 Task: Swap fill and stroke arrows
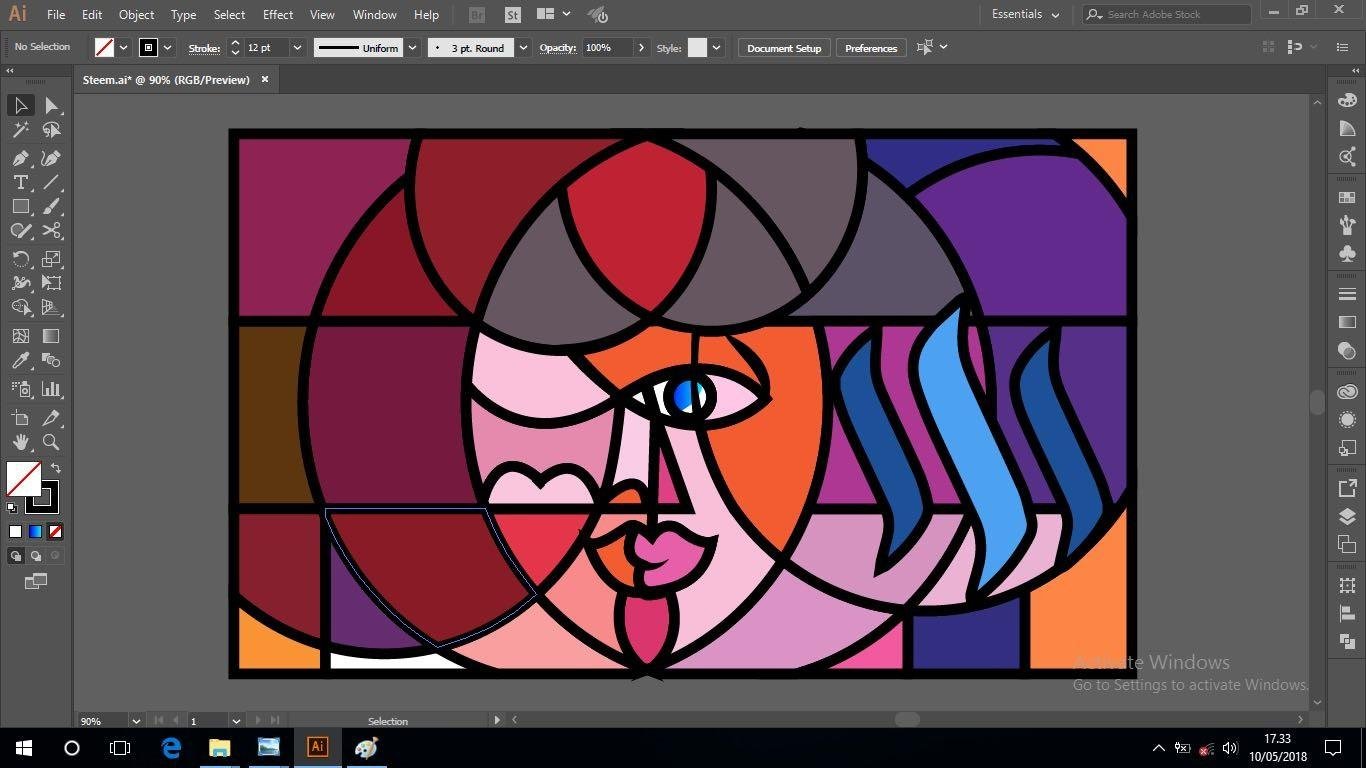click(x=56, y=467)
